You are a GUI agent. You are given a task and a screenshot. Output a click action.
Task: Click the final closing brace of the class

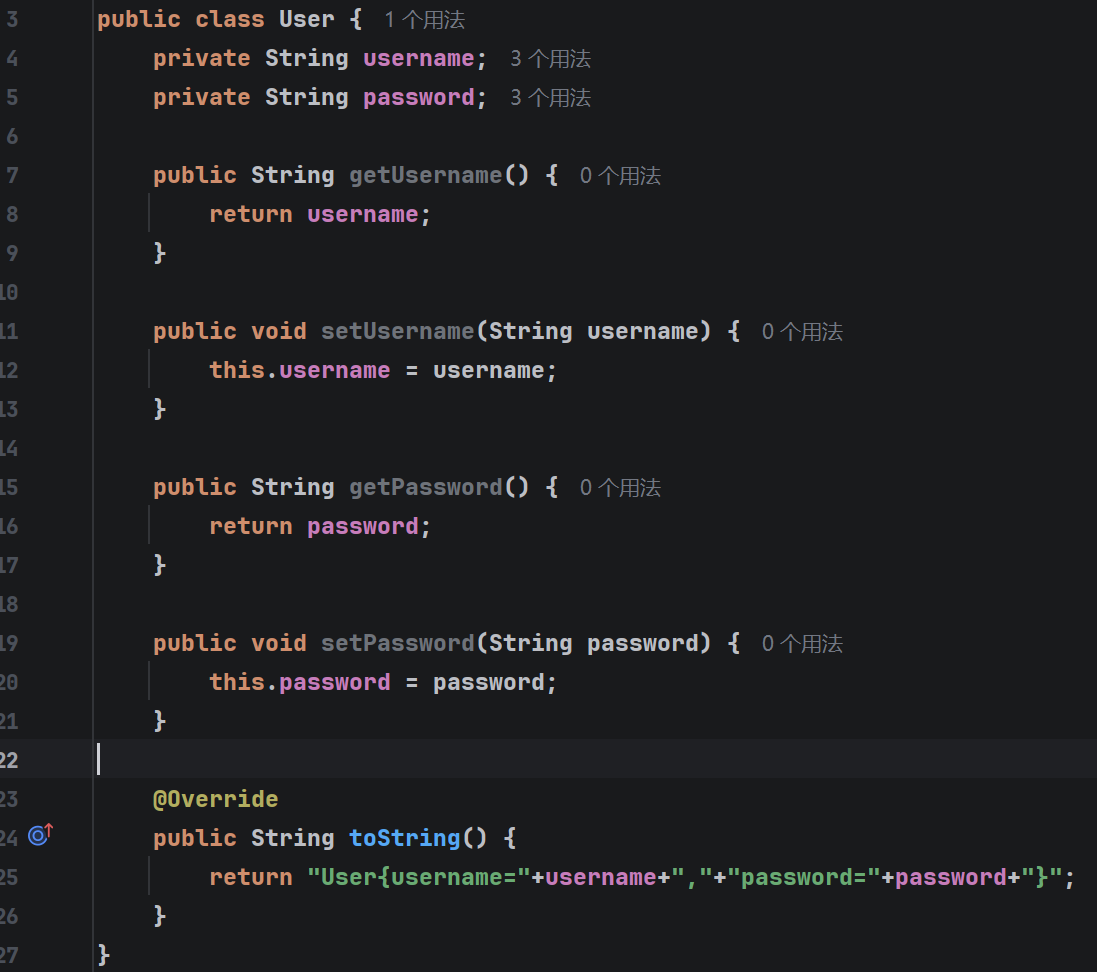tap(103, 955)
